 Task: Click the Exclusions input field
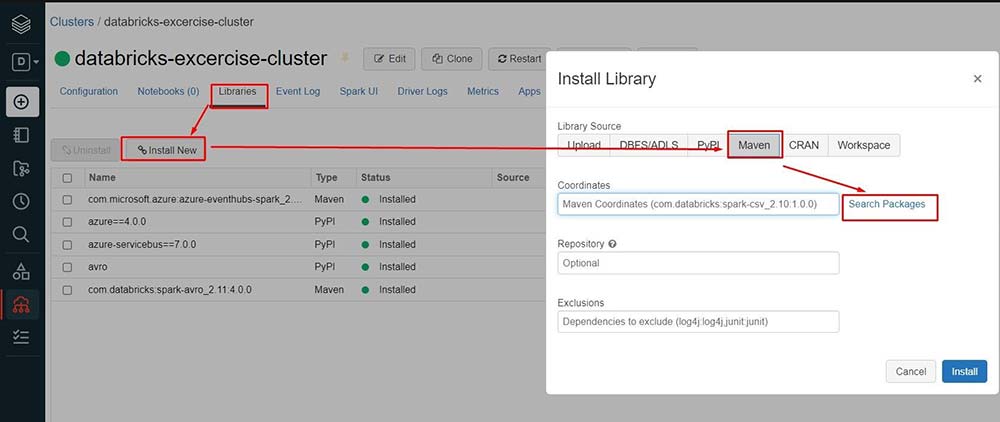(x=698, y=321)
